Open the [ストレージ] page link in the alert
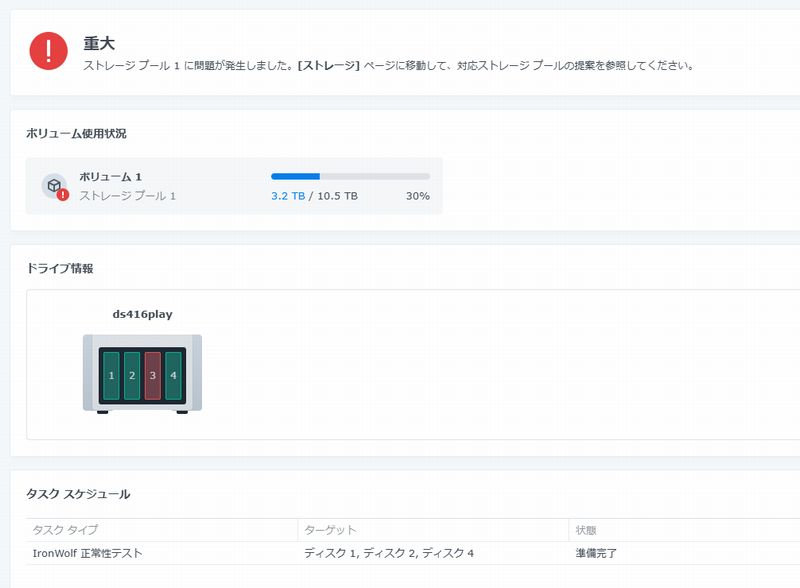 329,65
